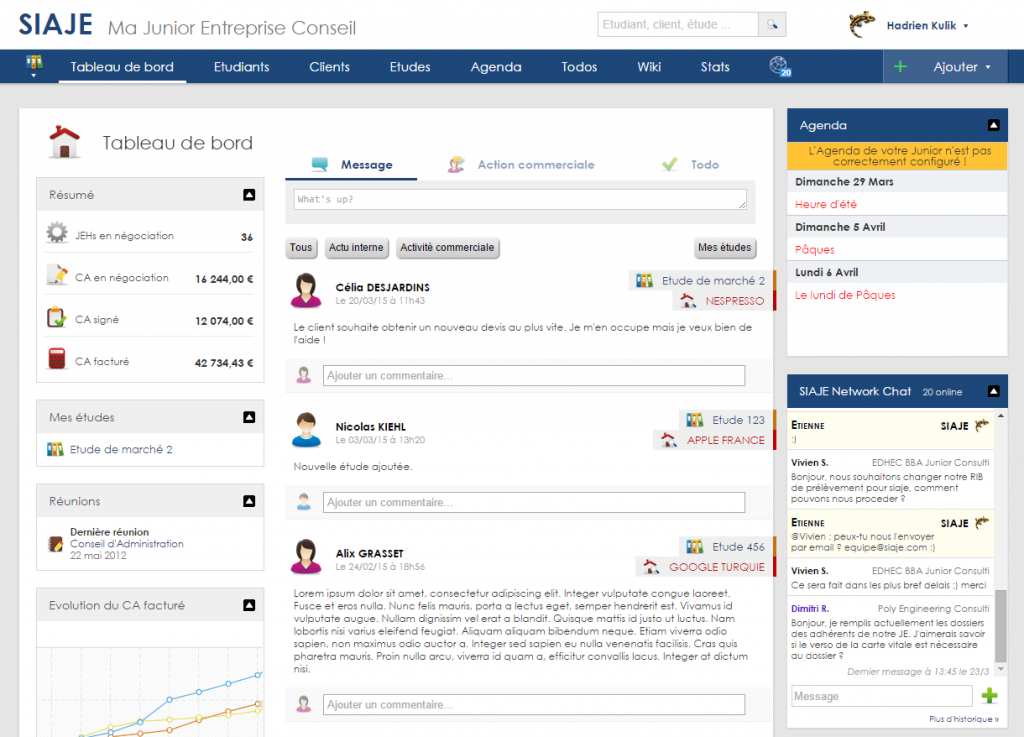Switch to the Action commerciale tab

[x=535, y=165]
